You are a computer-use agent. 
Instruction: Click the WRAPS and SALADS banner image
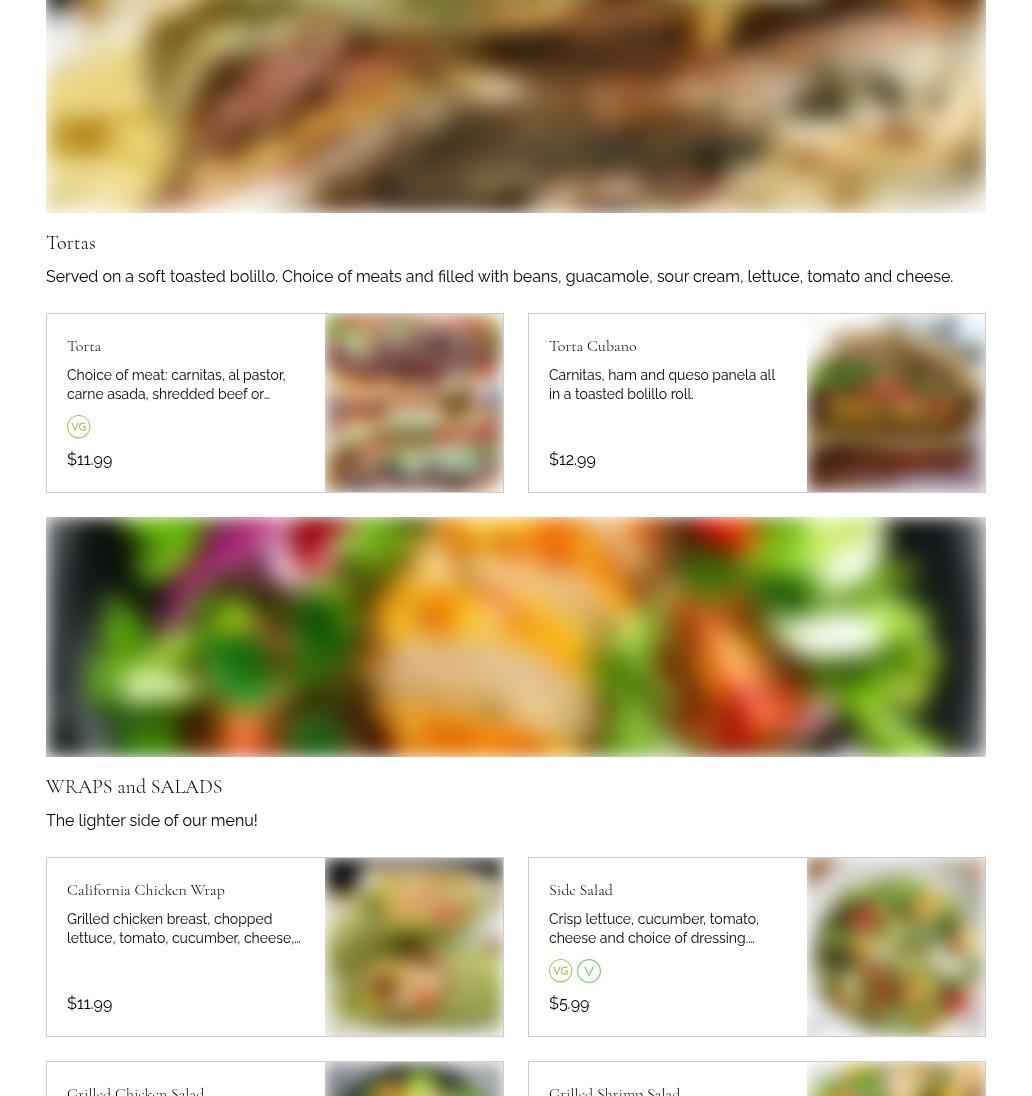tap(516, 637)
